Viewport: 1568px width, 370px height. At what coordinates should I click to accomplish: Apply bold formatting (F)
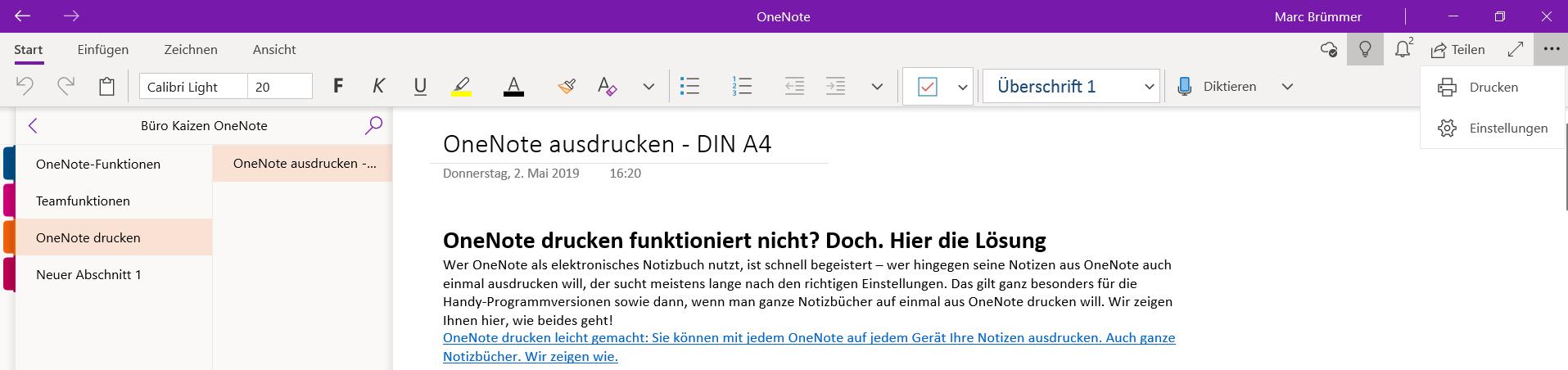pyautogui.click(x=338, y=86)
